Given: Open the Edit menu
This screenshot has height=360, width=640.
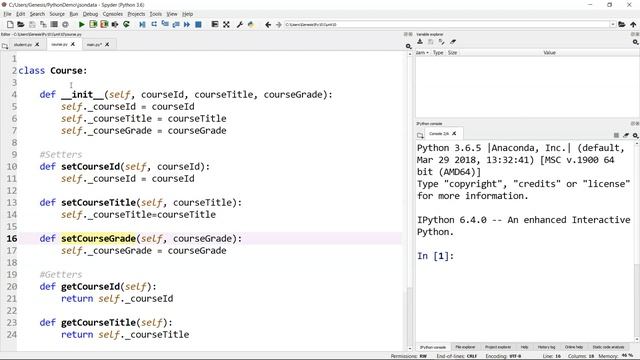Looking at the screenshot, I should pyautogui.click(x=21, y=14).
